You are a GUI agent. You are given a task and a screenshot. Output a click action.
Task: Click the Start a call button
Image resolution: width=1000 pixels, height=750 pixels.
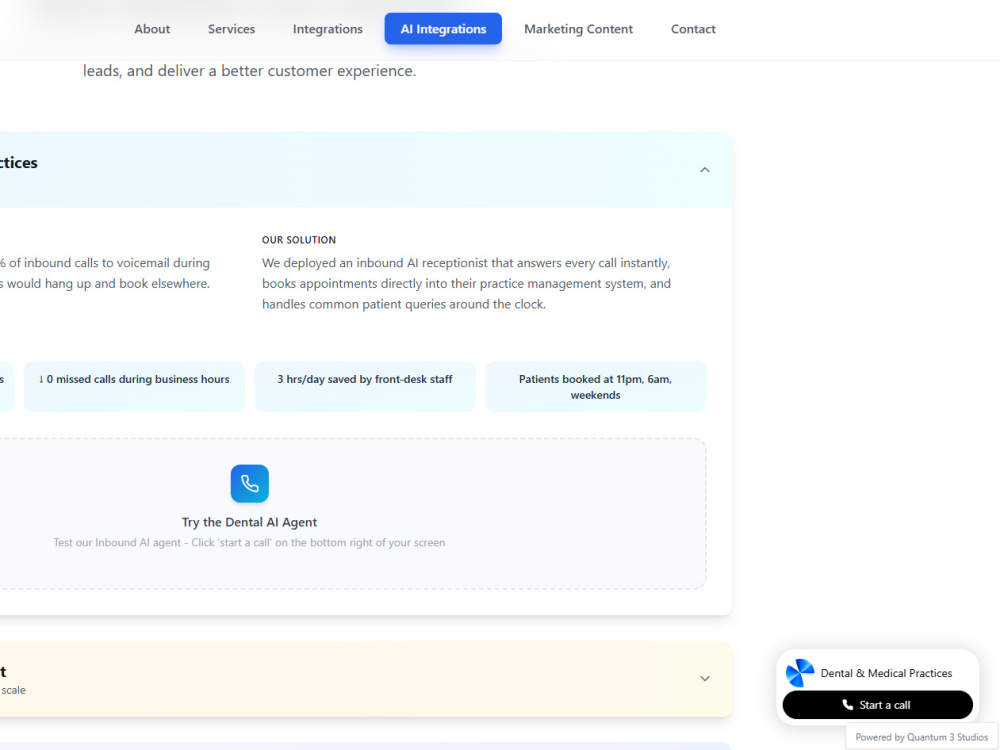(878, 705)
